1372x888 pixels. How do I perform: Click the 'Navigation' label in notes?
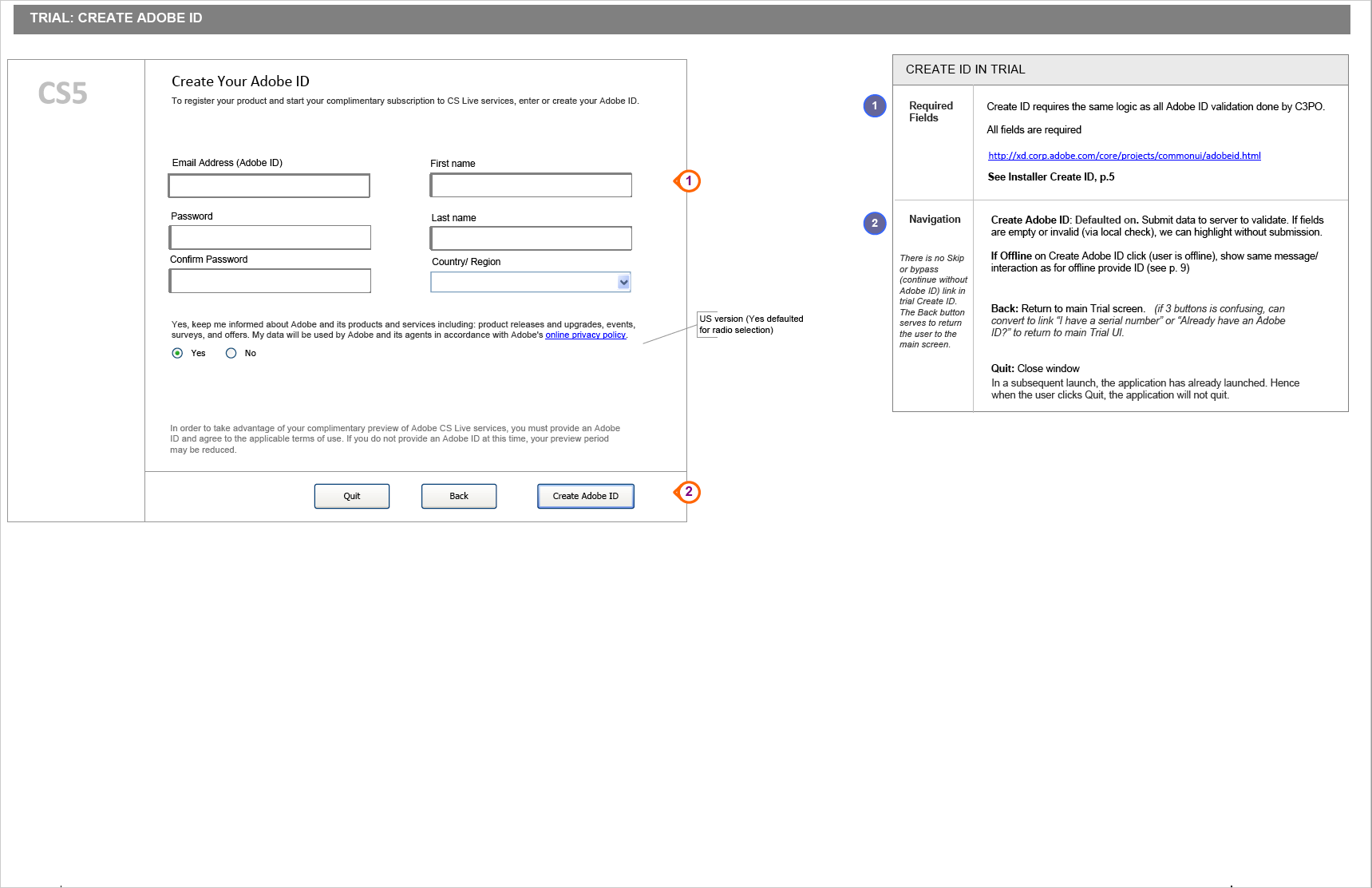[935, 220]
